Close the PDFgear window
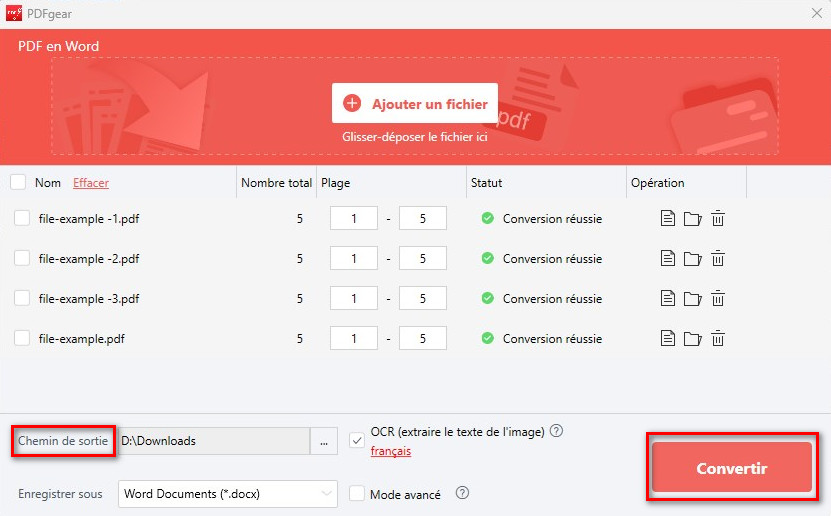 point(817,13)
